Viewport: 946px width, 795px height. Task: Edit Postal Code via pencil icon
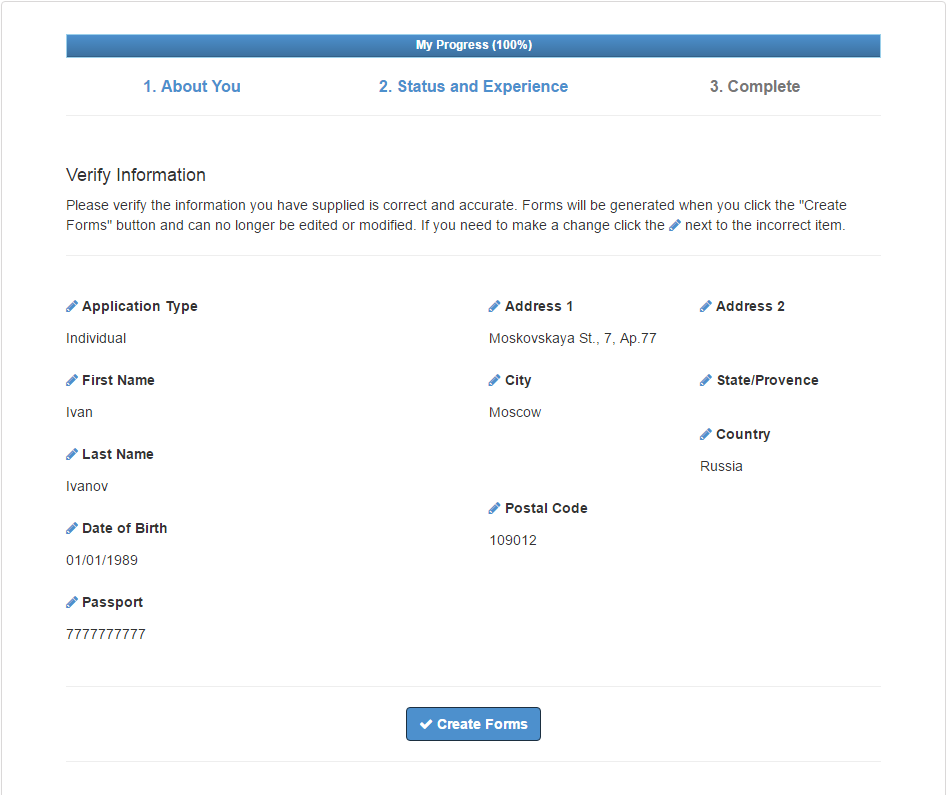coord(494,508)
